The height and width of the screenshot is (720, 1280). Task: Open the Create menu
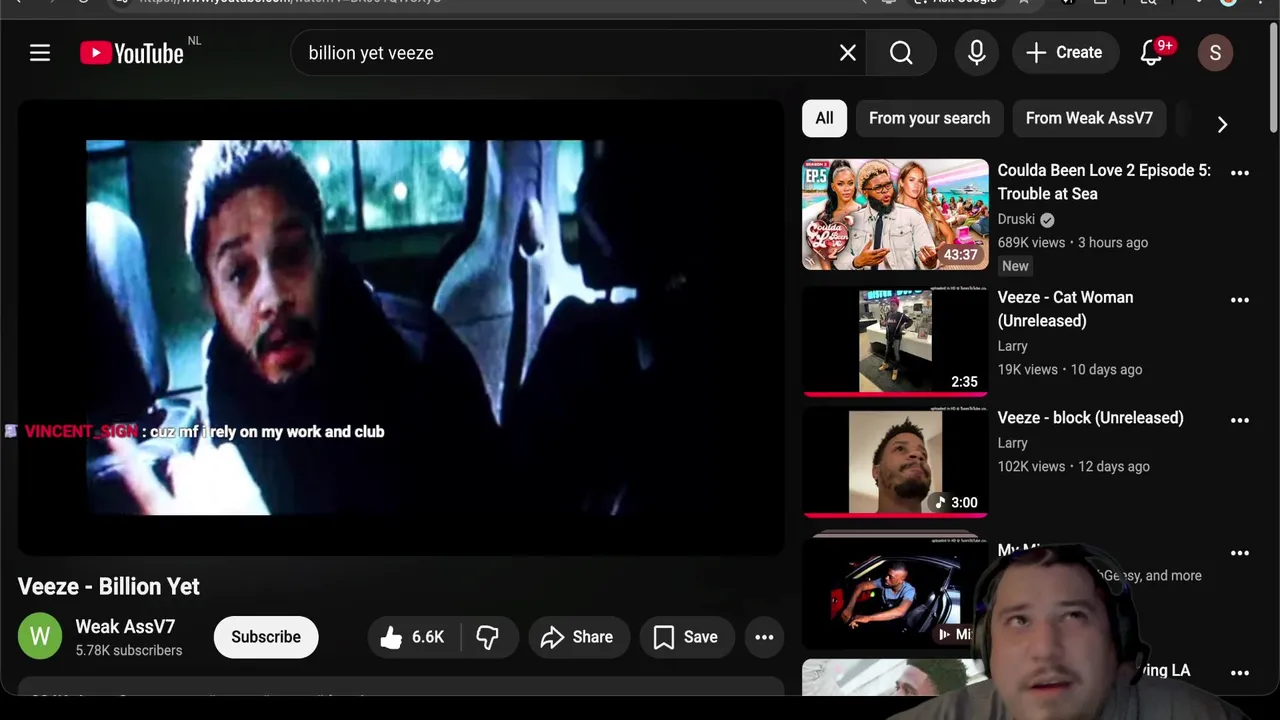[x=1064, y=53]
